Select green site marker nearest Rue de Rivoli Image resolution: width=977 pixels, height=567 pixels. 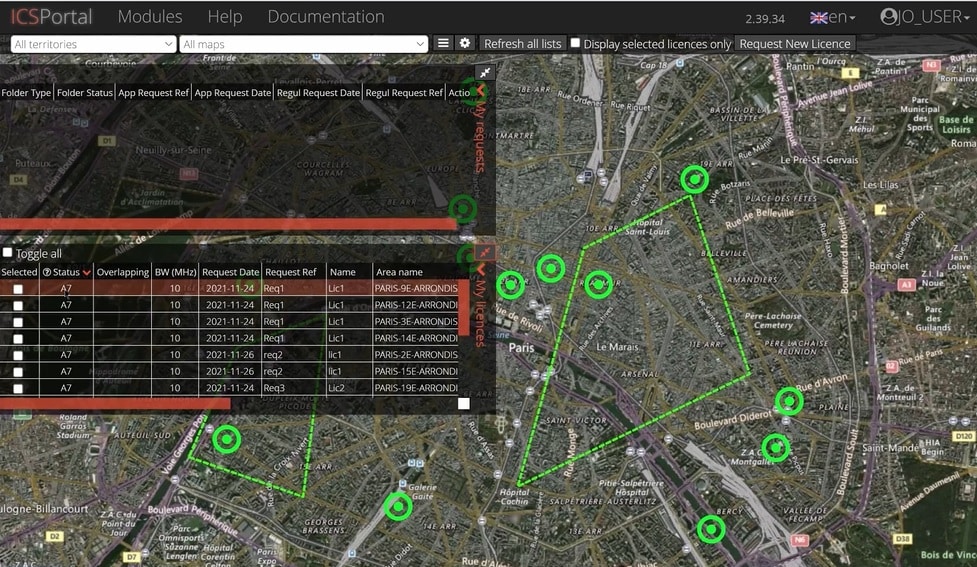coord(511,285)
